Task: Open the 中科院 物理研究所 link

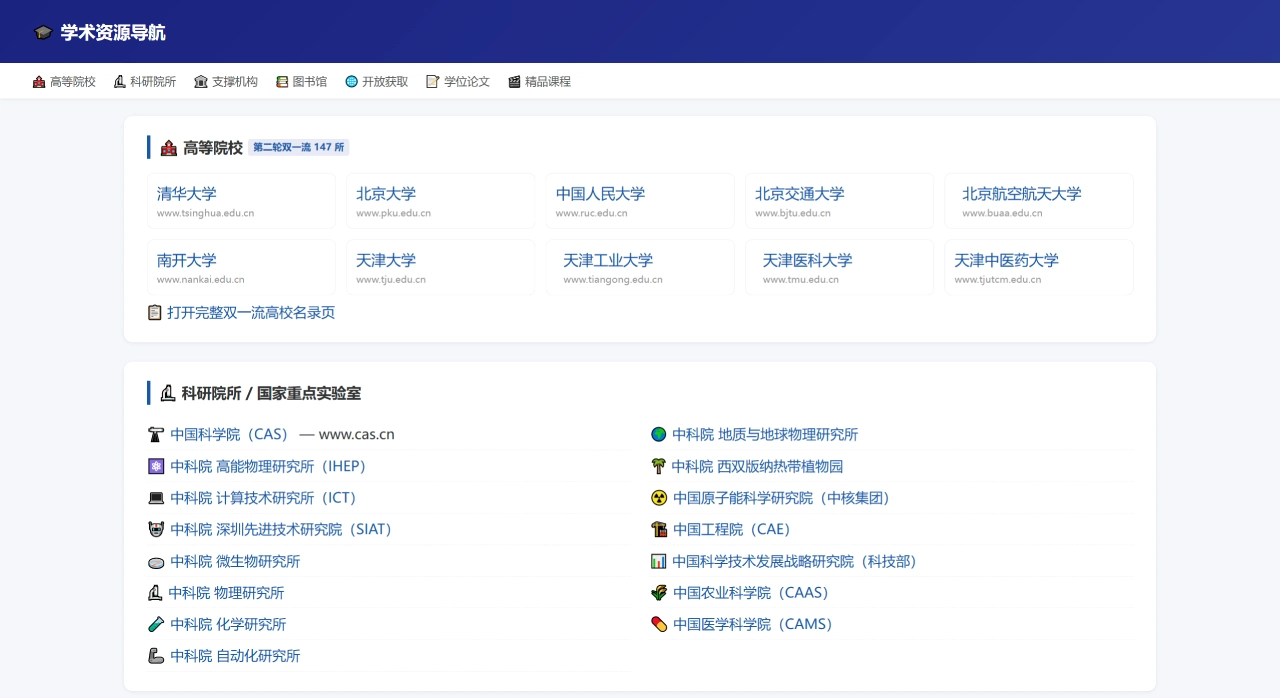Action: [x=226, y=593]
